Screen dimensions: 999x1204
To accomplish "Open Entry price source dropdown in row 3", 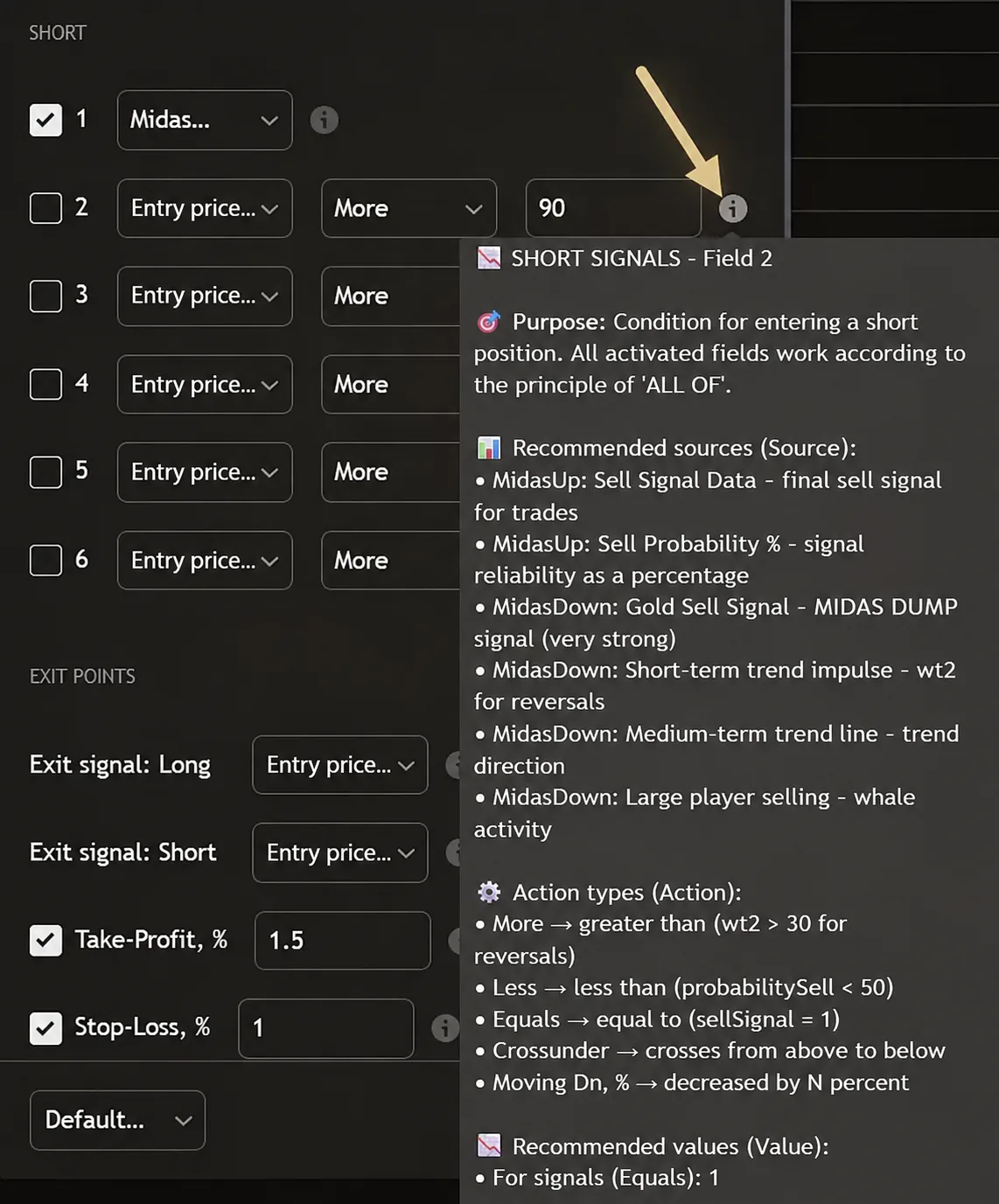I will tap(205, 296).
